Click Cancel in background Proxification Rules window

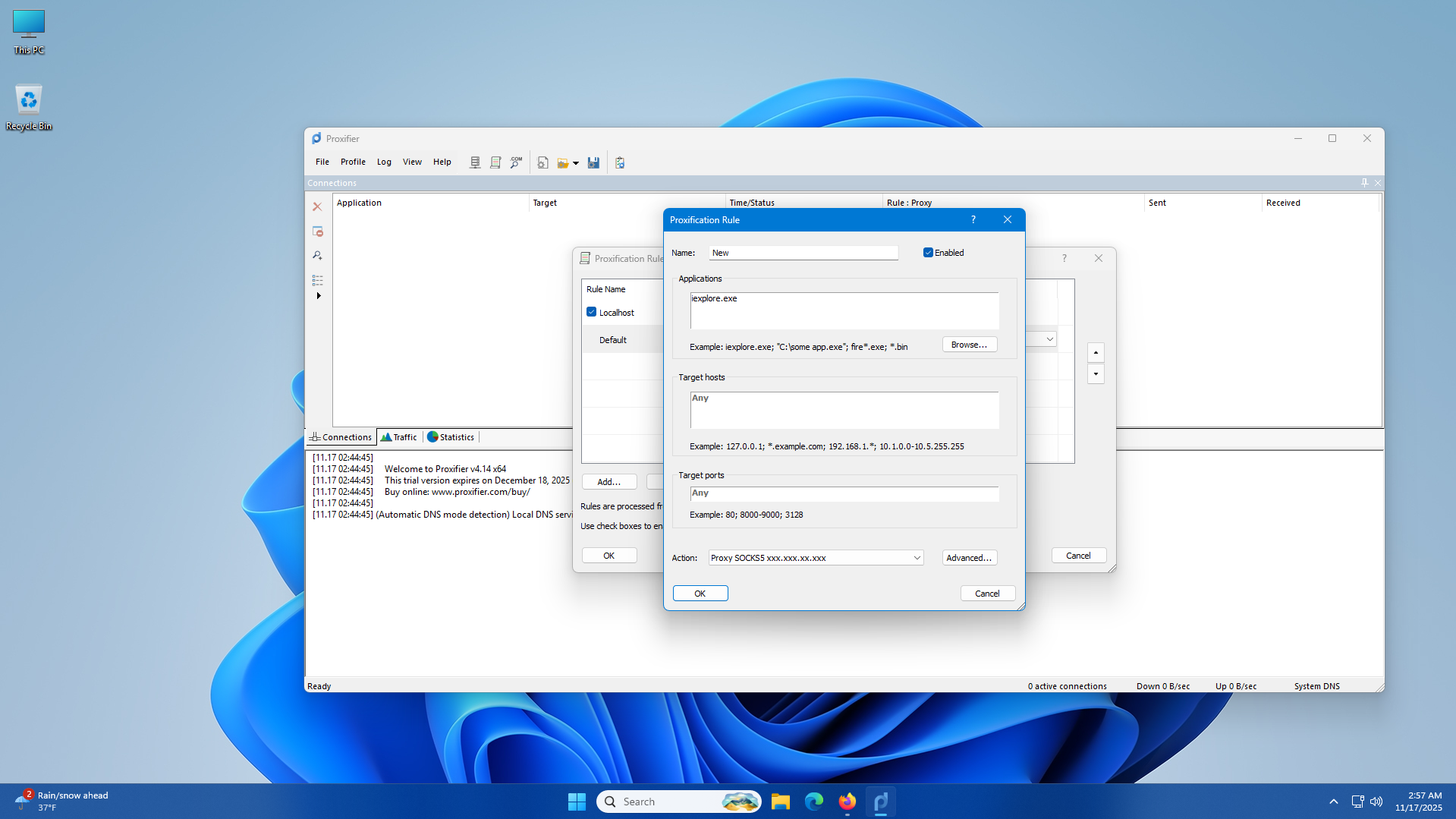tap(1078, 556)
